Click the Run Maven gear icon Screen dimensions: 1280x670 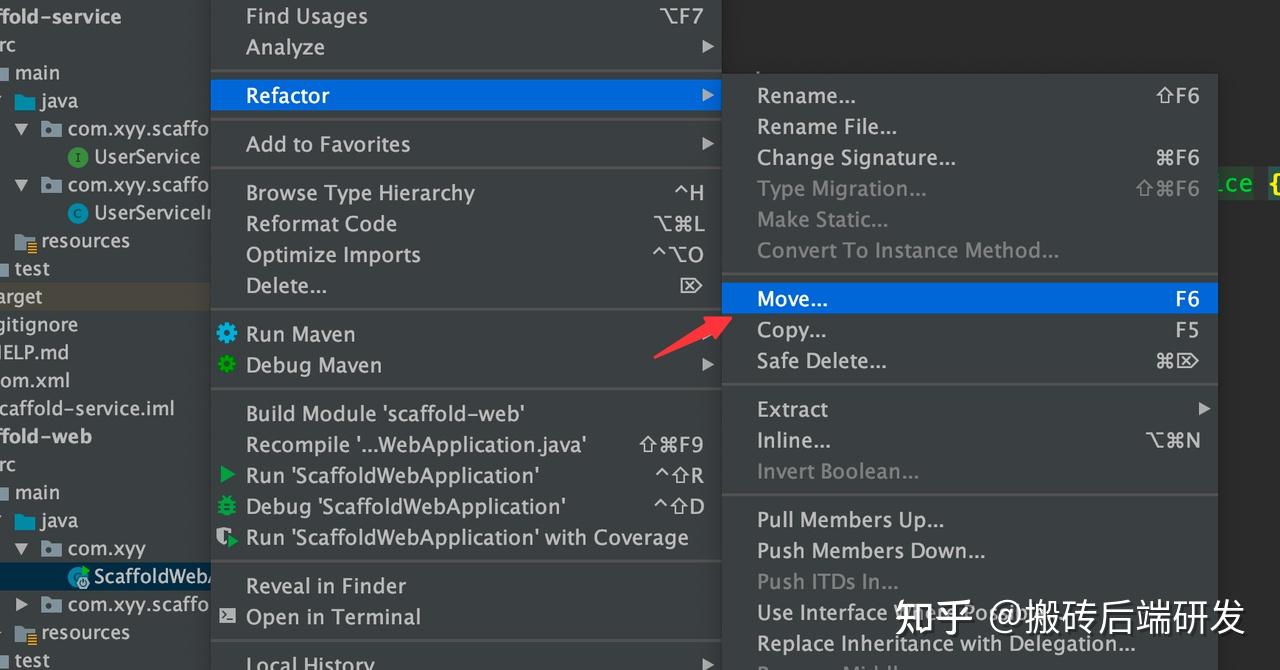(x=227, y=334)
